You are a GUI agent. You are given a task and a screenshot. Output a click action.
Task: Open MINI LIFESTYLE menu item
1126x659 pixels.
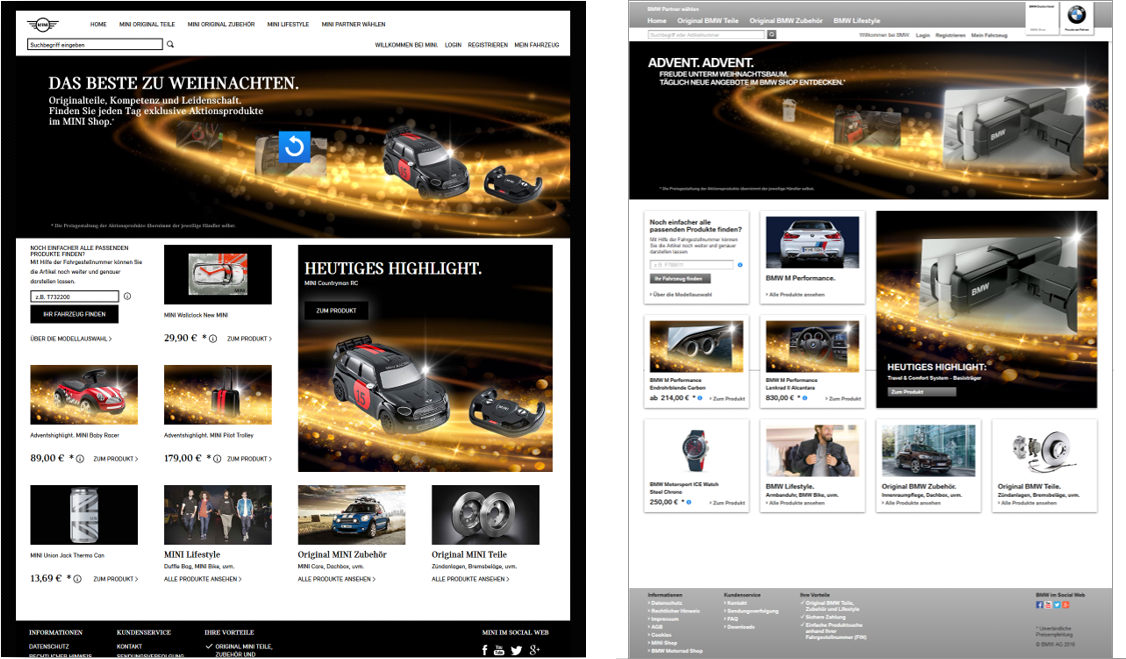click(288, 24)
